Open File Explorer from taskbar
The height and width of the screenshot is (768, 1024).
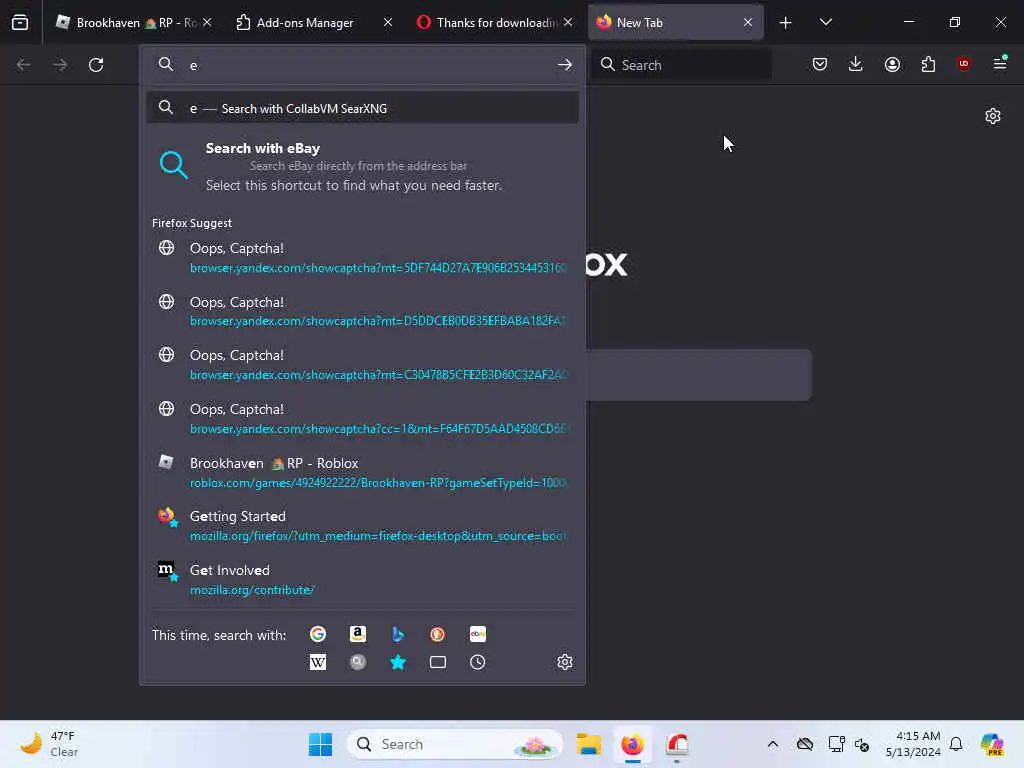[589, 744]
